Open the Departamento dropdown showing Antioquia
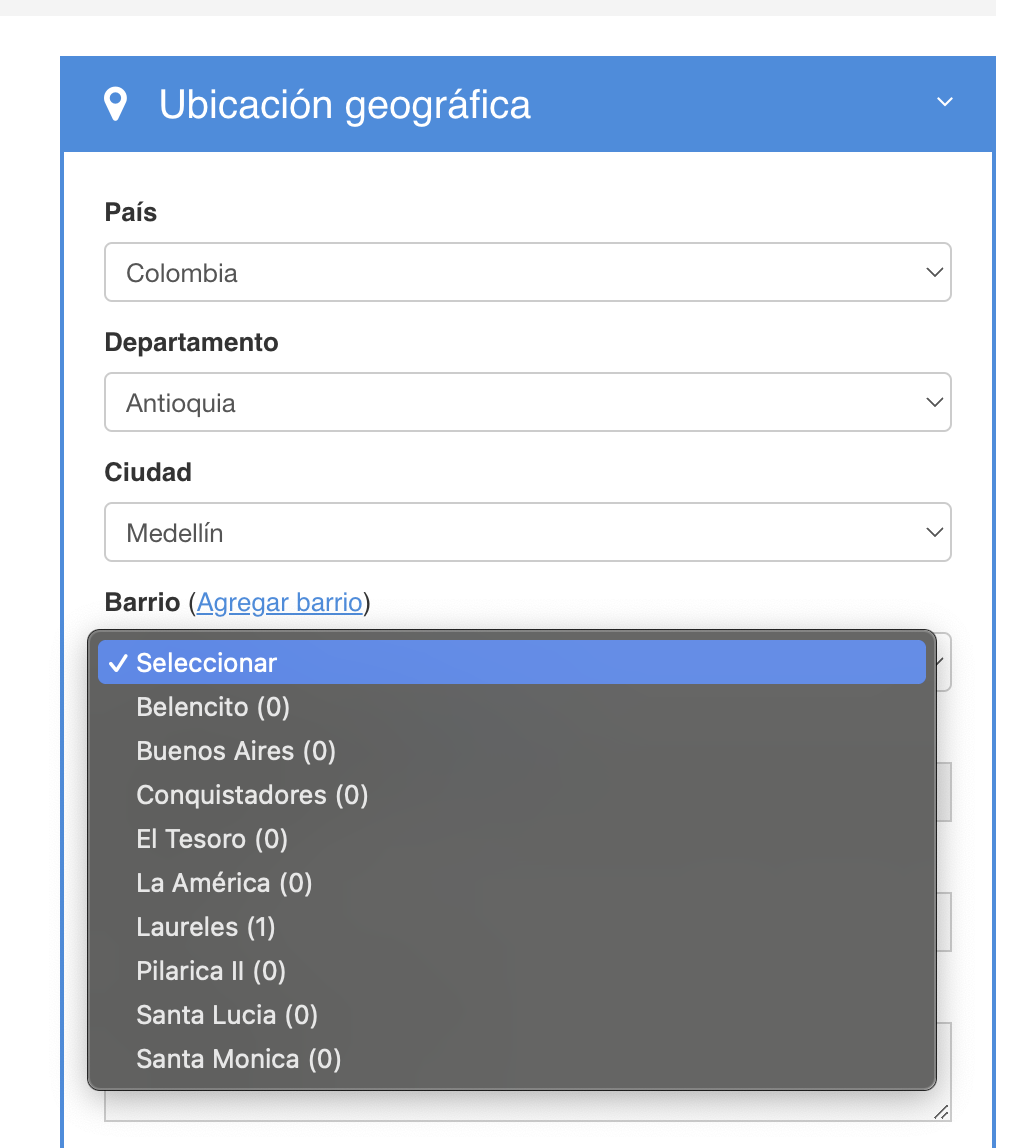 528,401
